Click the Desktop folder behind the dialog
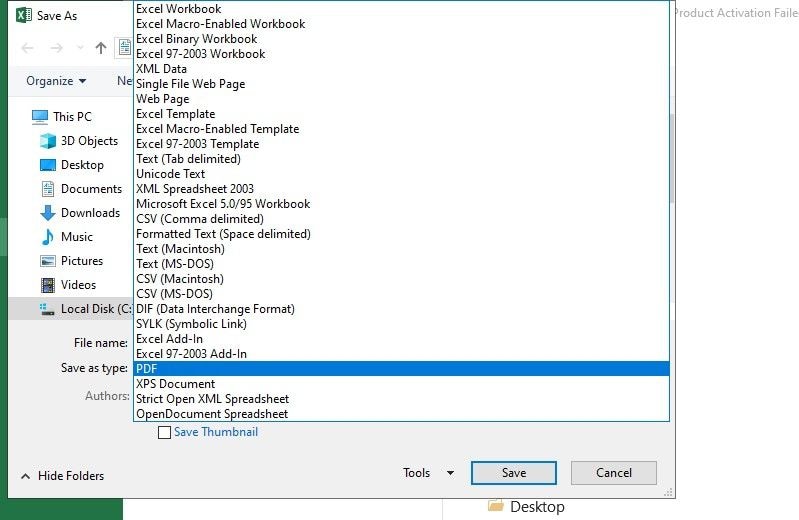799x520 pixels. click(526, 507)
